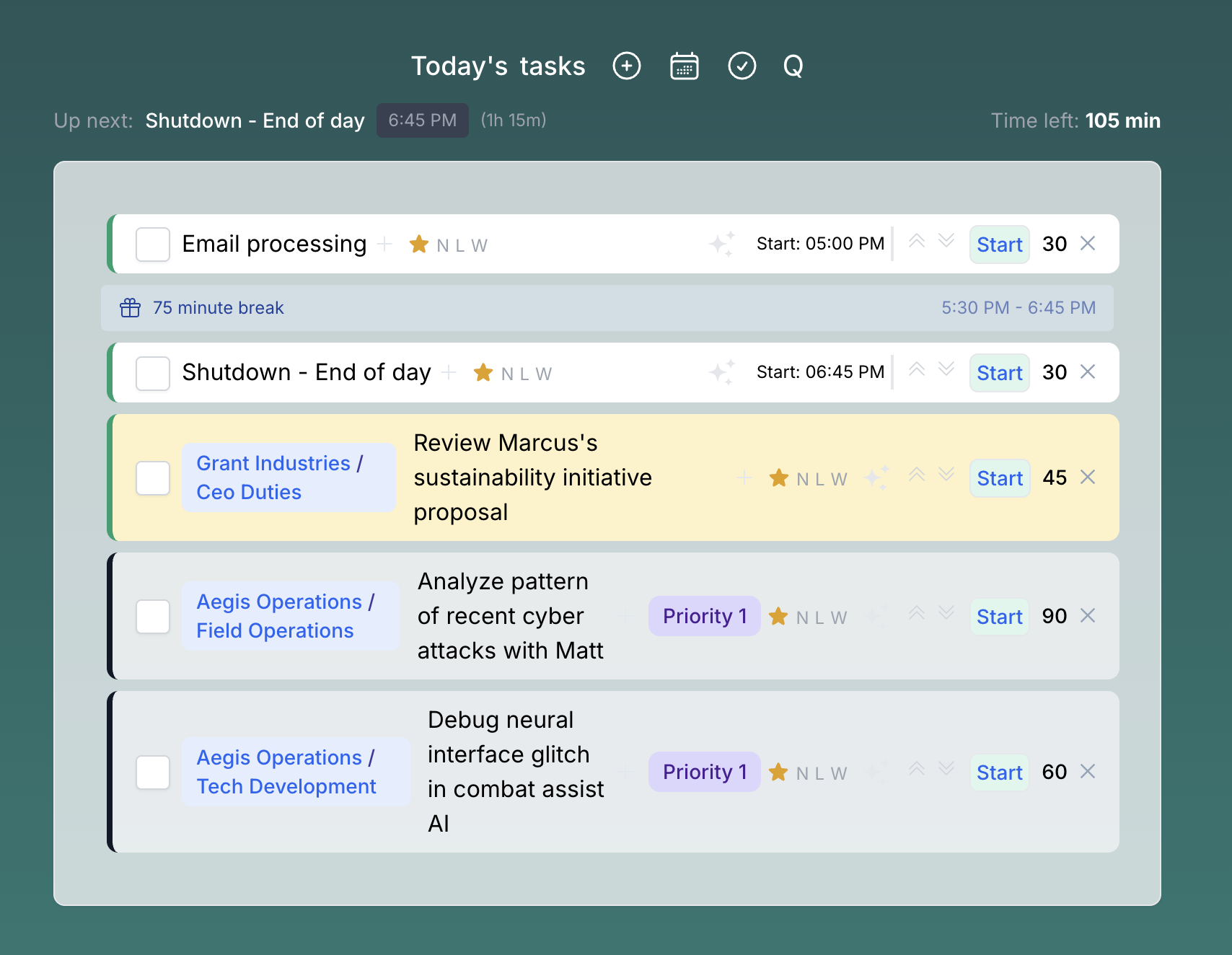Remove Shutdown - End of day with X

click(1088, 371)
